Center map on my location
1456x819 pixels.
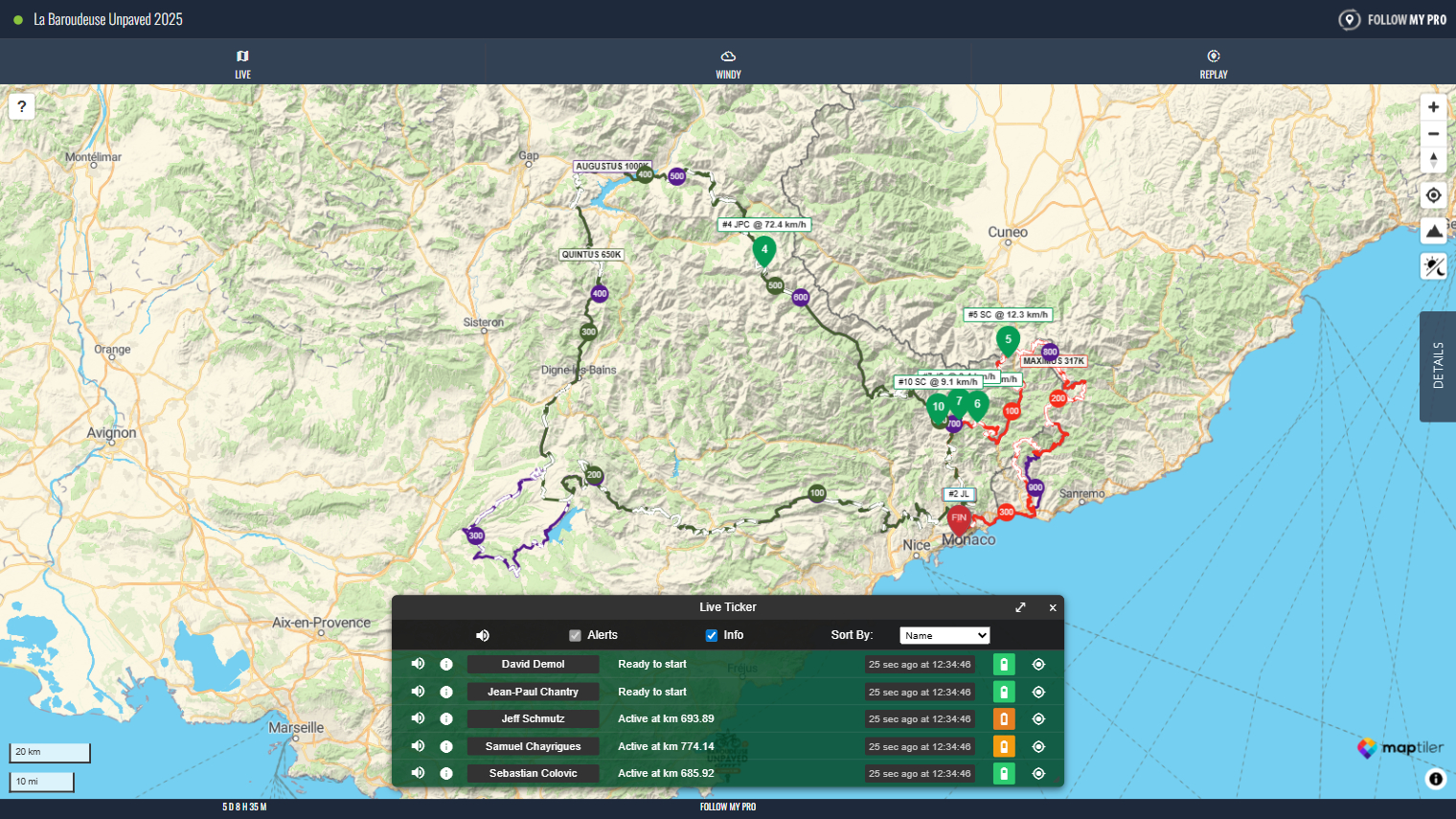coord(1433,195)
